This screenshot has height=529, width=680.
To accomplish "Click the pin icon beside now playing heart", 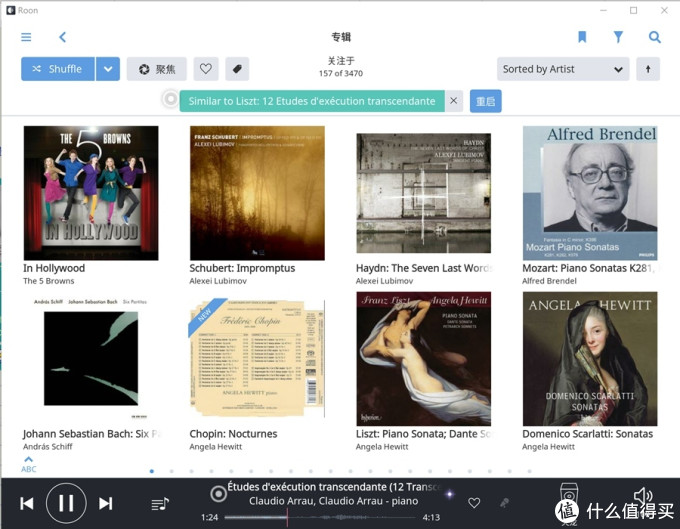I will pos(504,503).
